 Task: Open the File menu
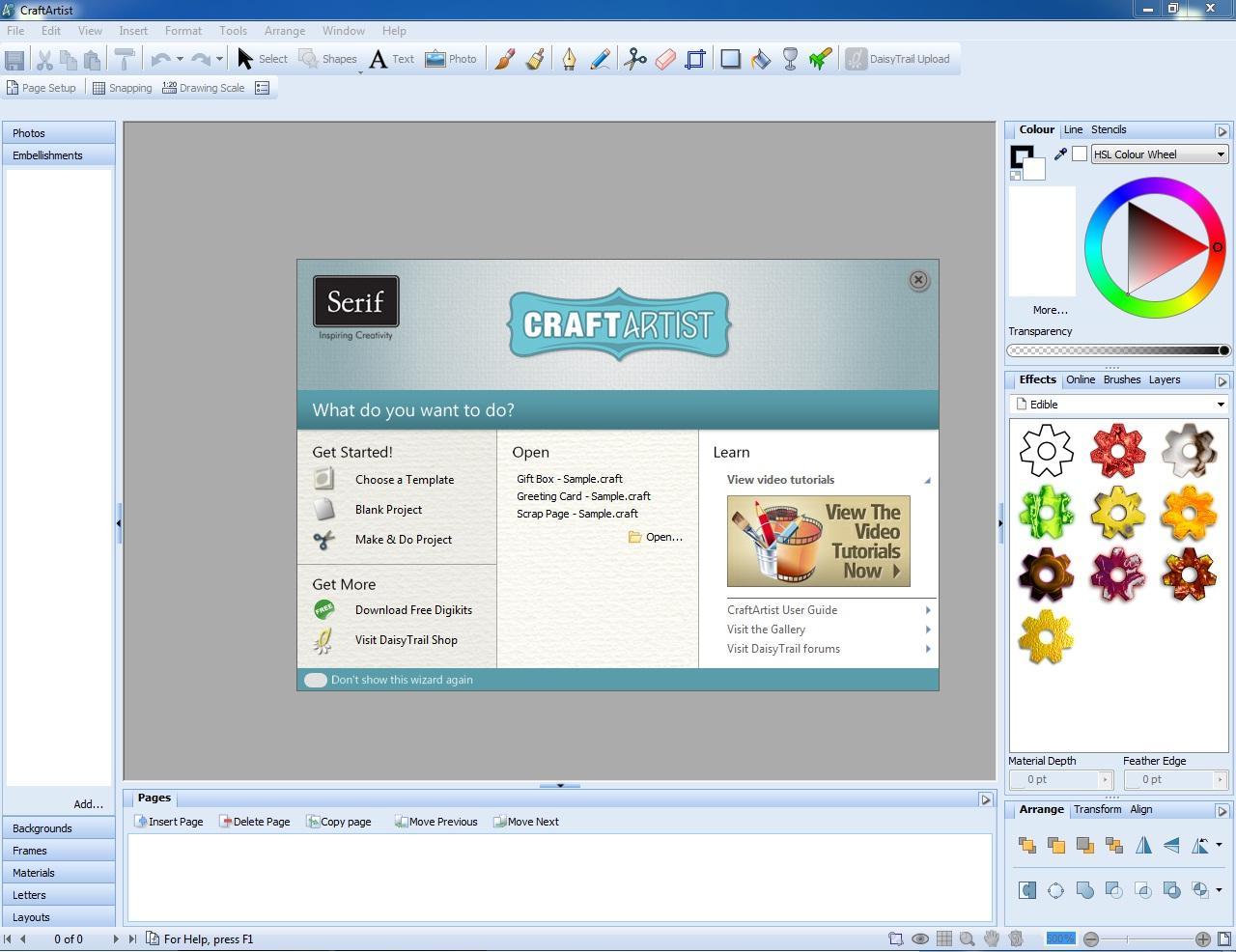point(15,30)
